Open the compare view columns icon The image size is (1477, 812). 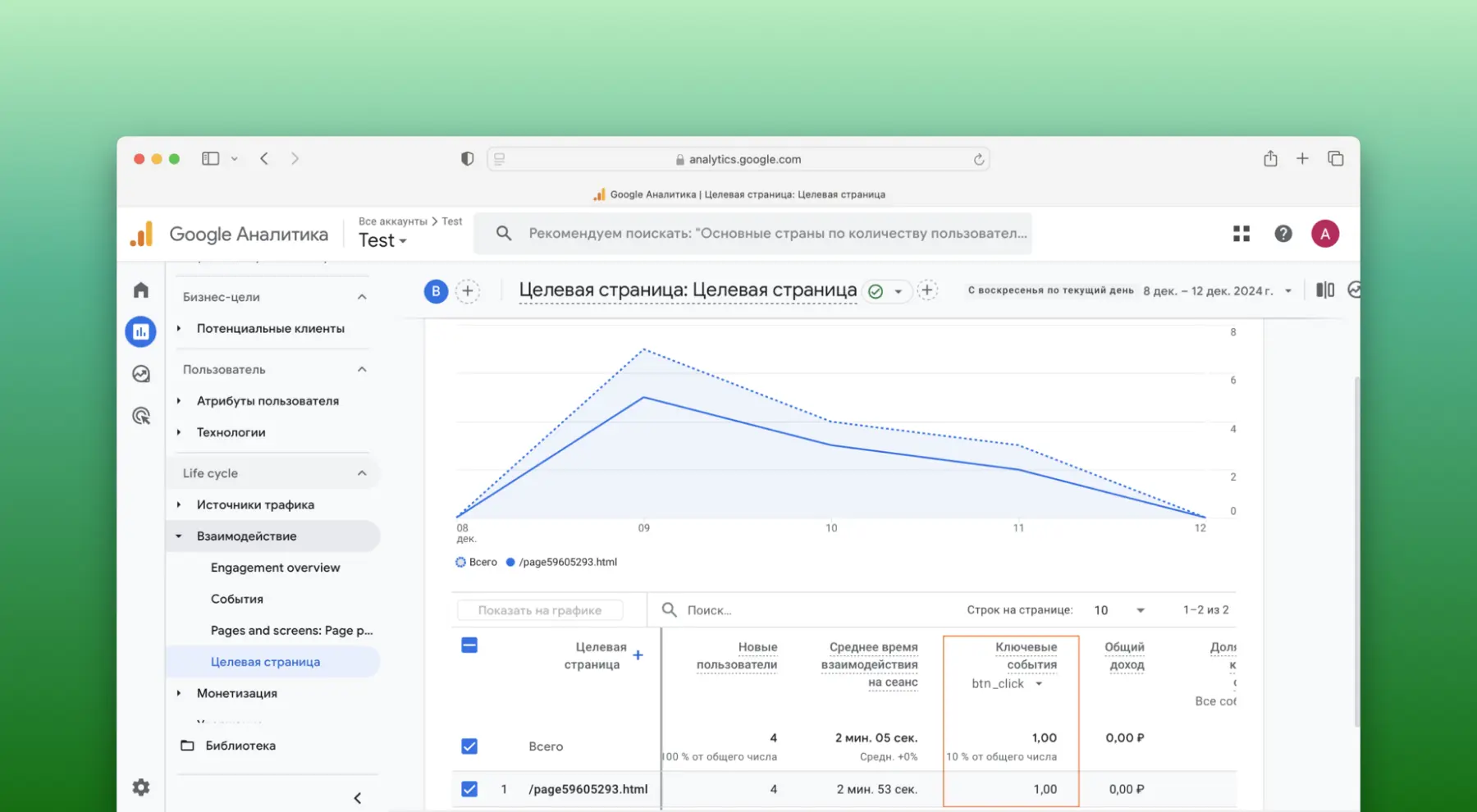pos(1325,290)
